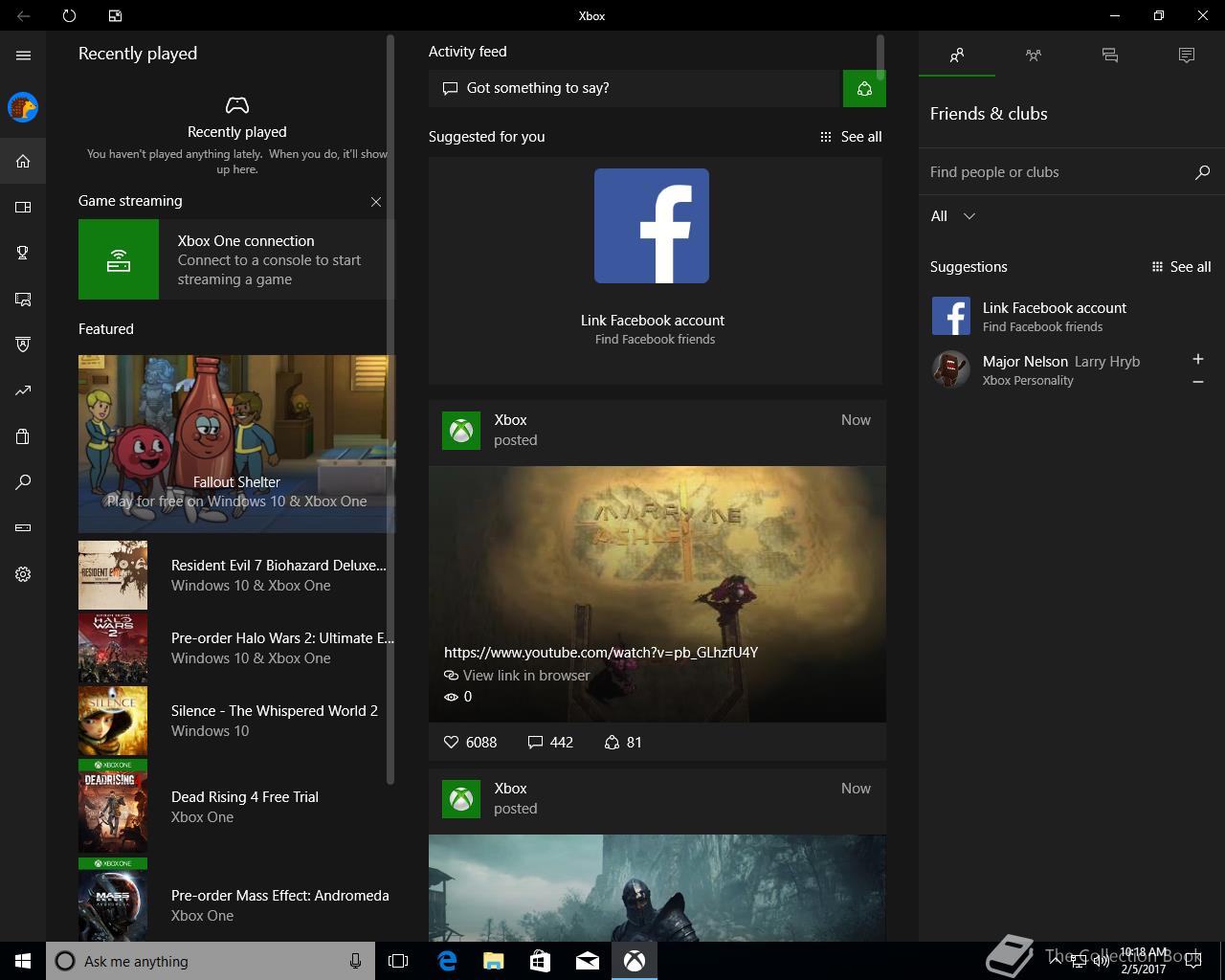The image size is (1225, 980).
Task: Add Major Nelson with the plus icon
Action: pyautogui.click(x=1198, y=359)
